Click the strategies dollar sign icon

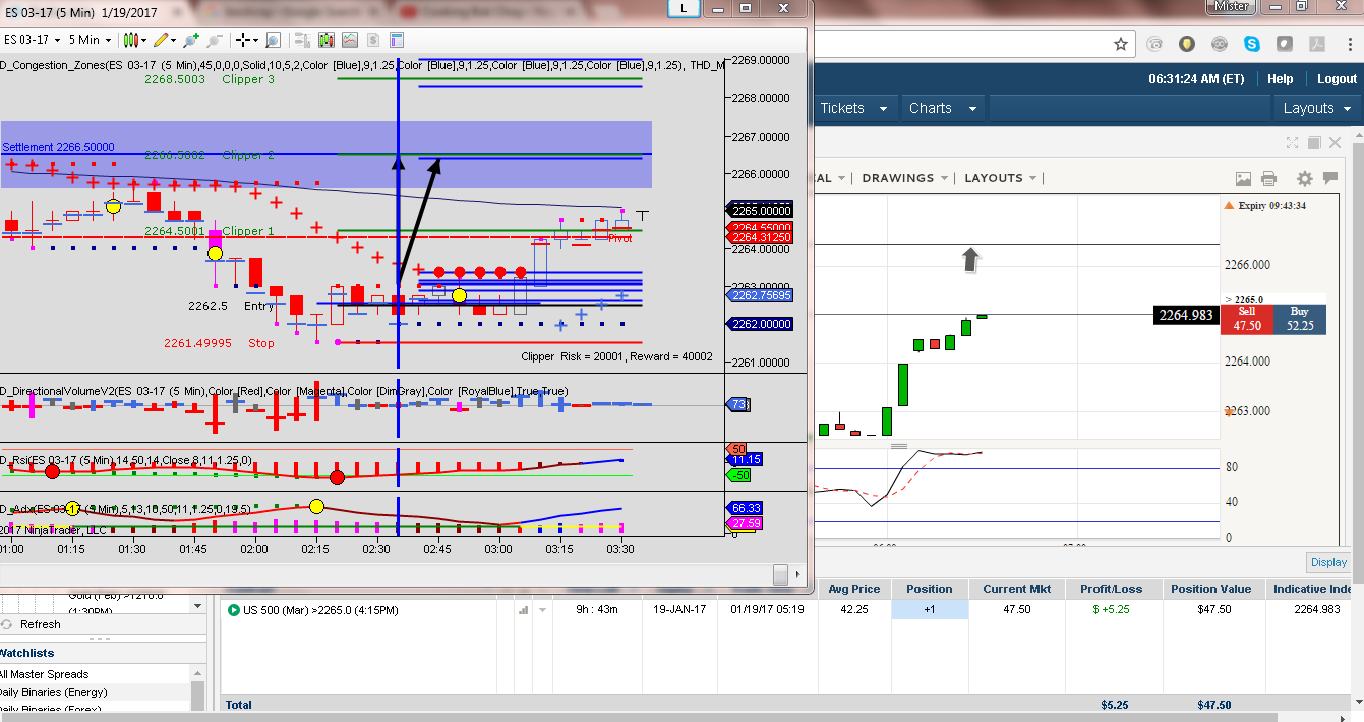[373, 40]
